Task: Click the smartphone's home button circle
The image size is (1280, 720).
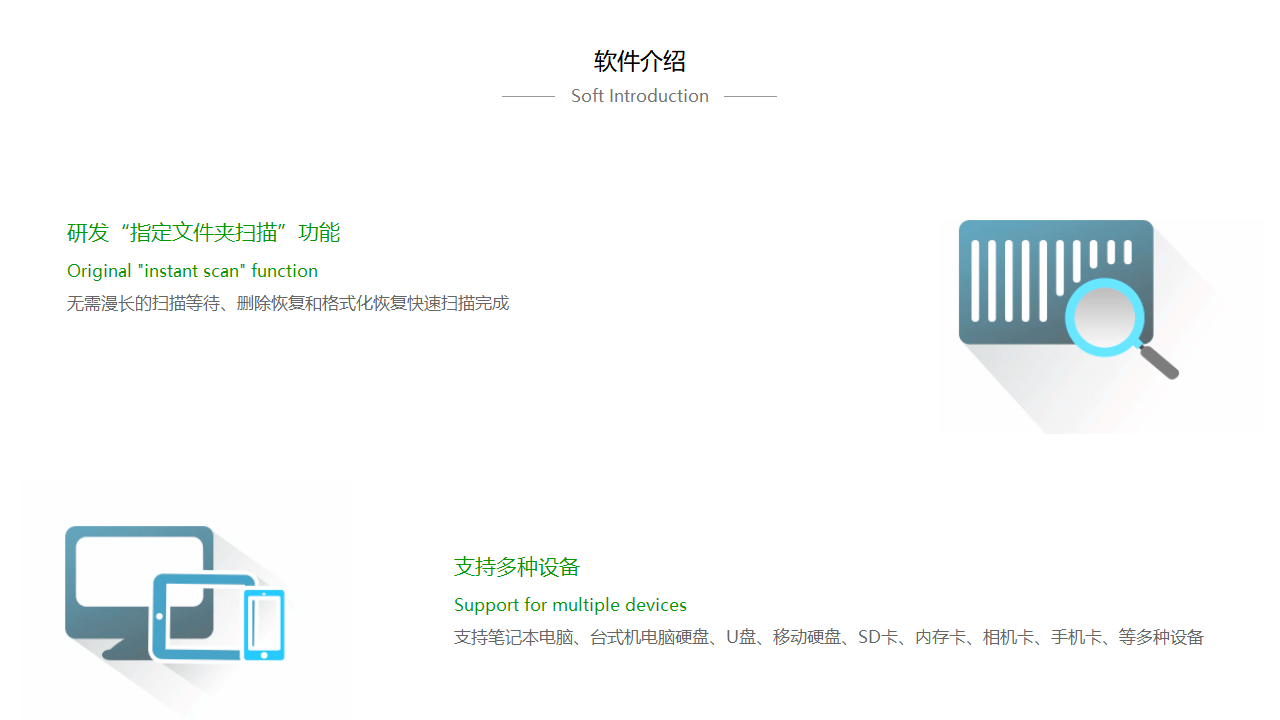Action: pyautogui.click(x=264, y=656)
